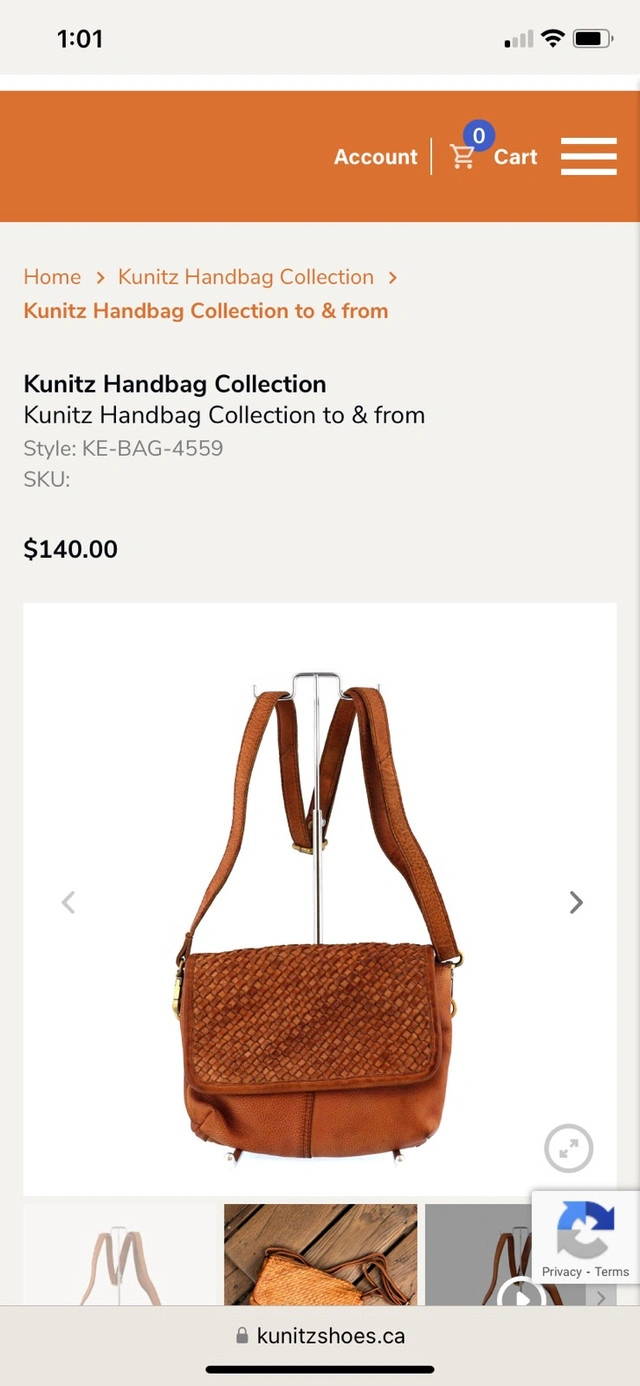Open reCAPTCHA Privacy link
This screenshot has width=640, height=1386.
(562, 1272)
